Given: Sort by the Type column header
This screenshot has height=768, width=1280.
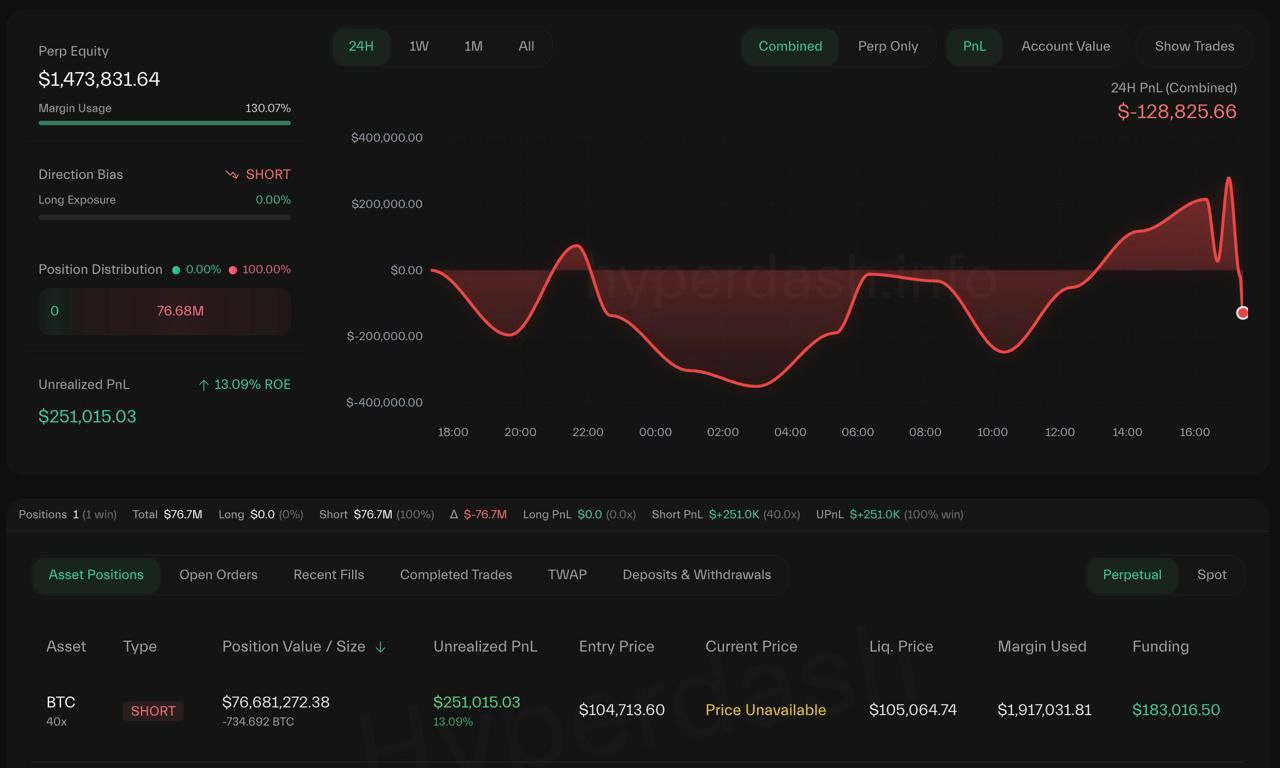Looking at the screenshot, I should pos(140,647).
